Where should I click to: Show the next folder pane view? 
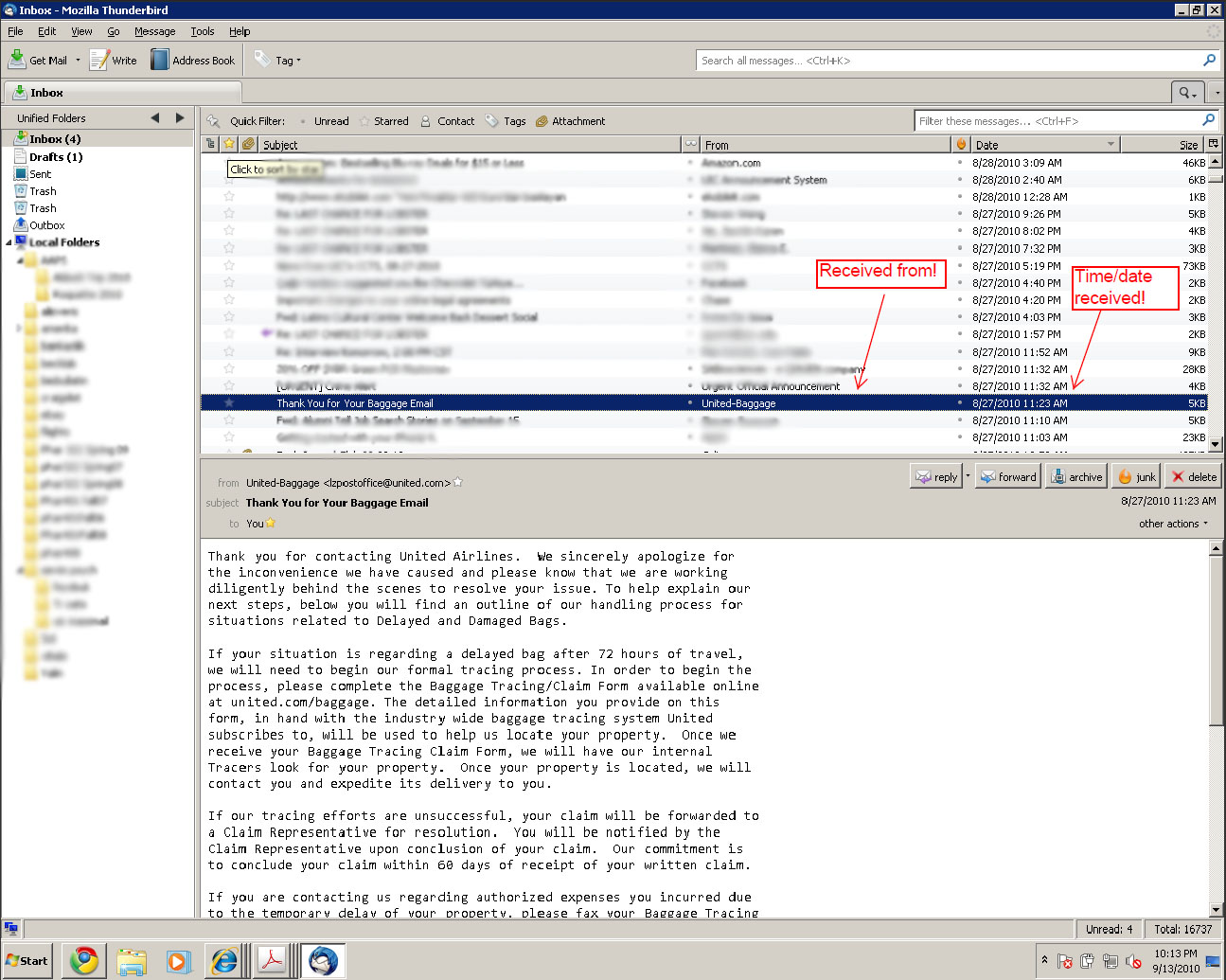click(180, 117)
